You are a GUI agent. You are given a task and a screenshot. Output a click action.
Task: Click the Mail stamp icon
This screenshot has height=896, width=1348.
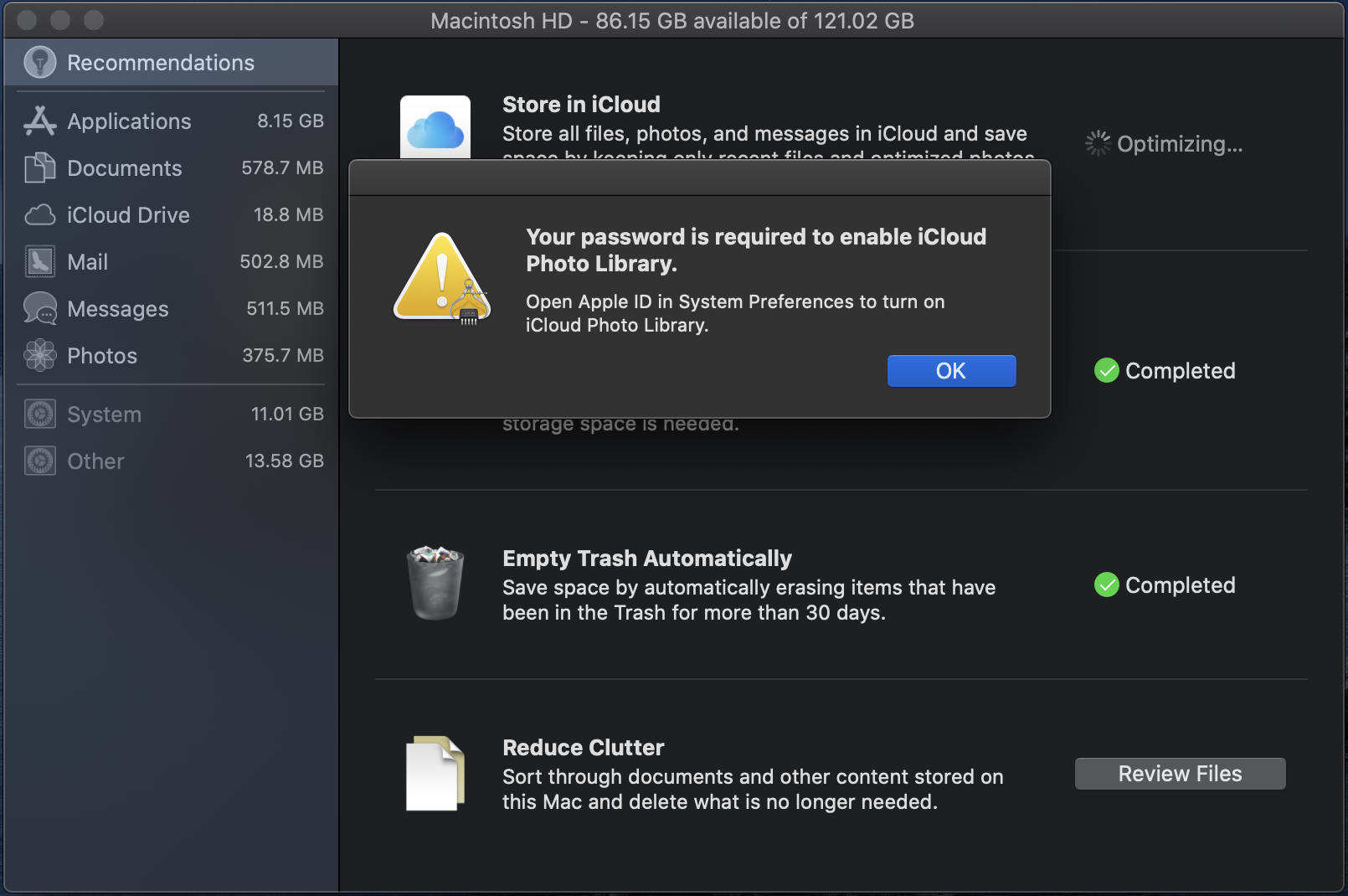(x=40, y=262)
